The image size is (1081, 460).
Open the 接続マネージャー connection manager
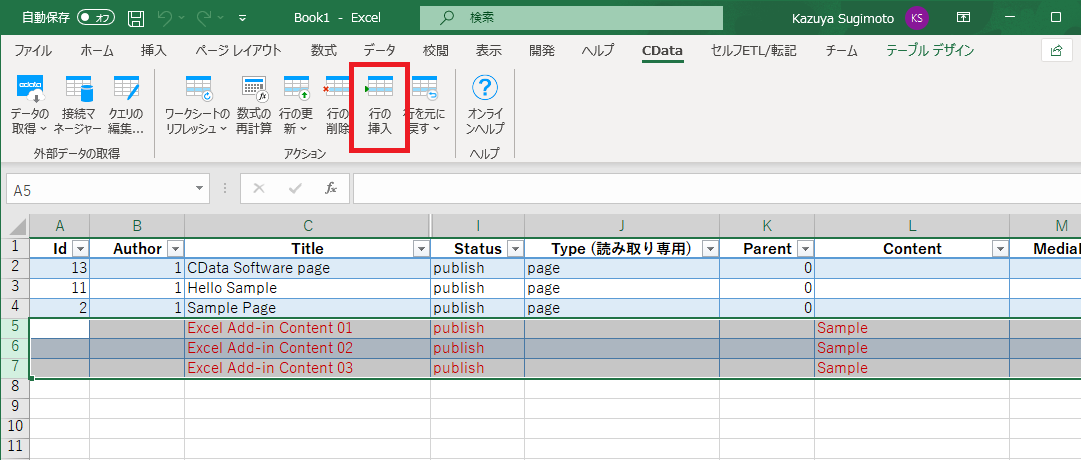coord(78,103)
